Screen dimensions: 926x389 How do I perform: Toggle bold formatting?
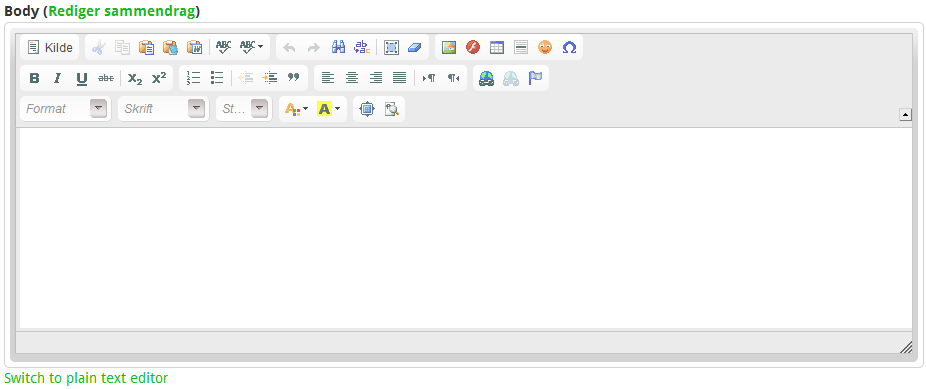[34, 78]
